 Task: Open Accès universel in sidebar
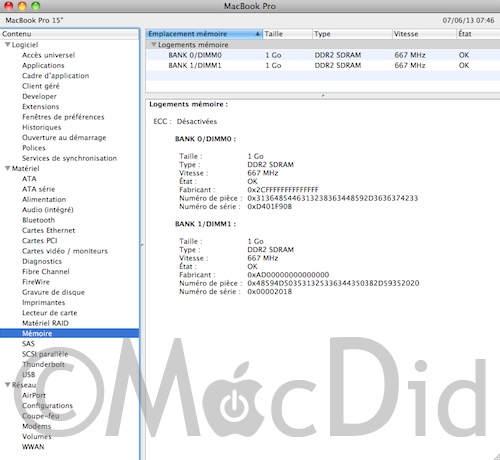(48, 55)
